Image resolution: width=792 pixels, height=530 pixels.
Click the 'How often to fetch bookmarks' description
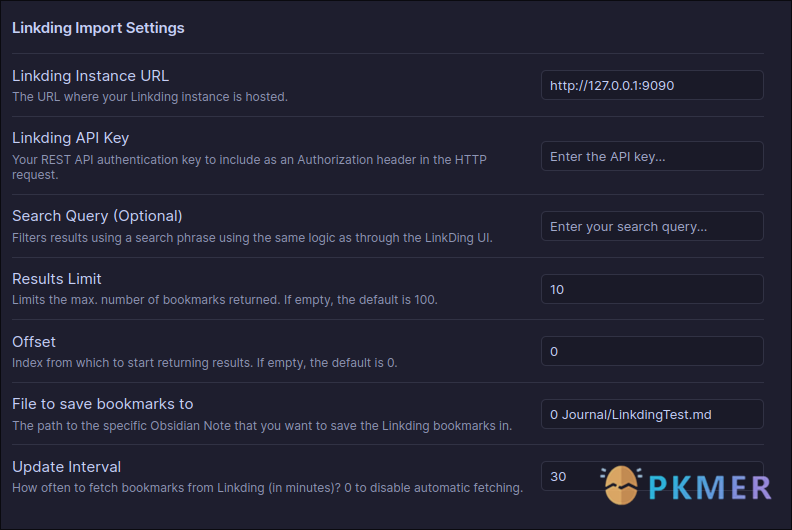(268, 488)
